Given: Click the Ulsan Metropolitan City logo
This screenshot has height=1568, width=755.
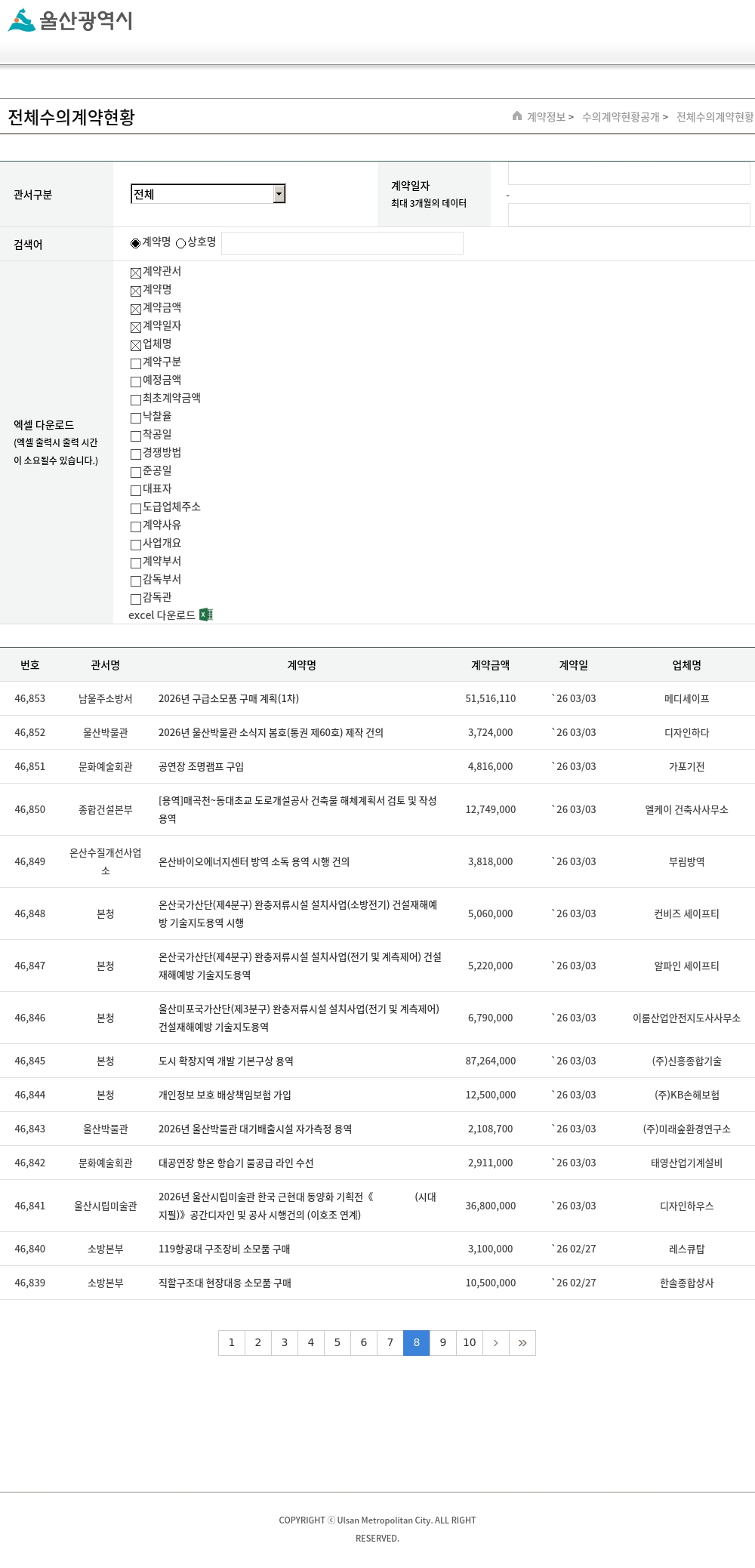Looking at the screenshot, I should (x=69, y=20).
